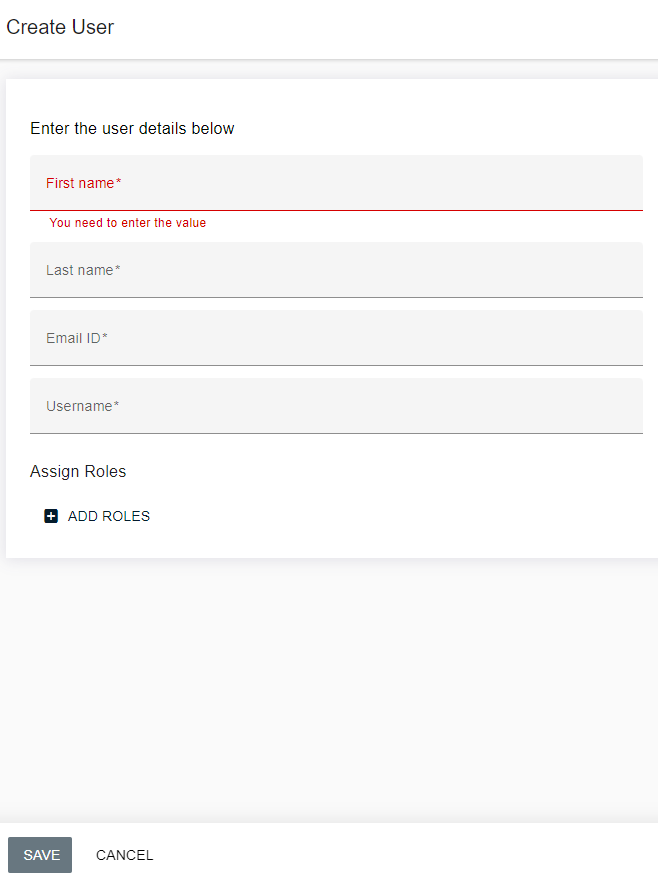Viewport: 658px width, 875px height.
Task: Click CANCEL to discard the new user
Action: (x=124, y=855)
